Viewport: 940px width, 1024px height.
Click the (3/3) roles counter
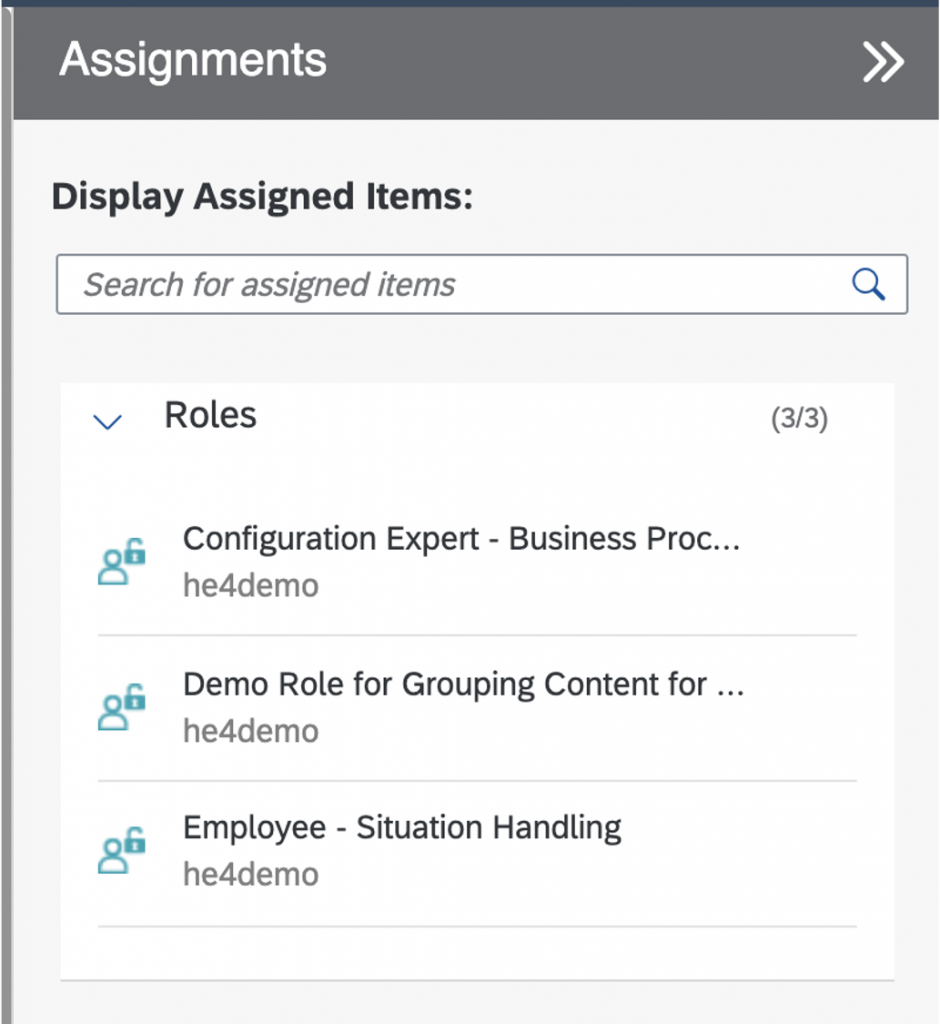(x=799, y=418)
